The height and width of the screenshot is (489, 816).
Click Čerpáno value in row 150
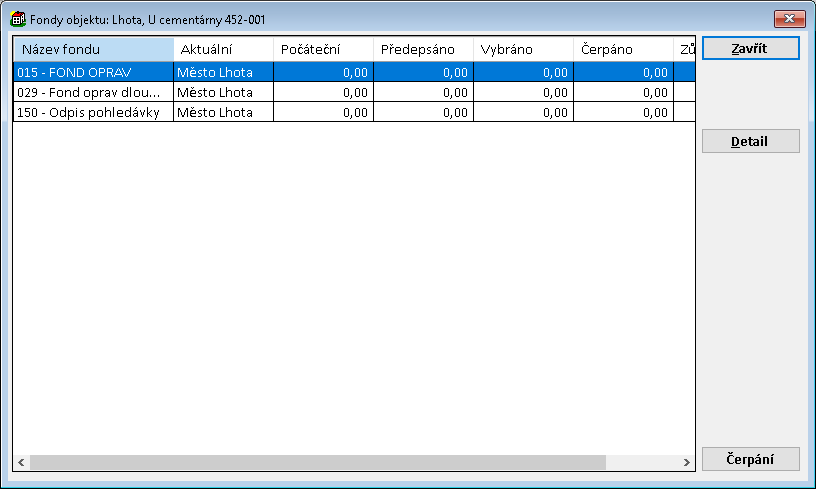(x=623, y=112)
